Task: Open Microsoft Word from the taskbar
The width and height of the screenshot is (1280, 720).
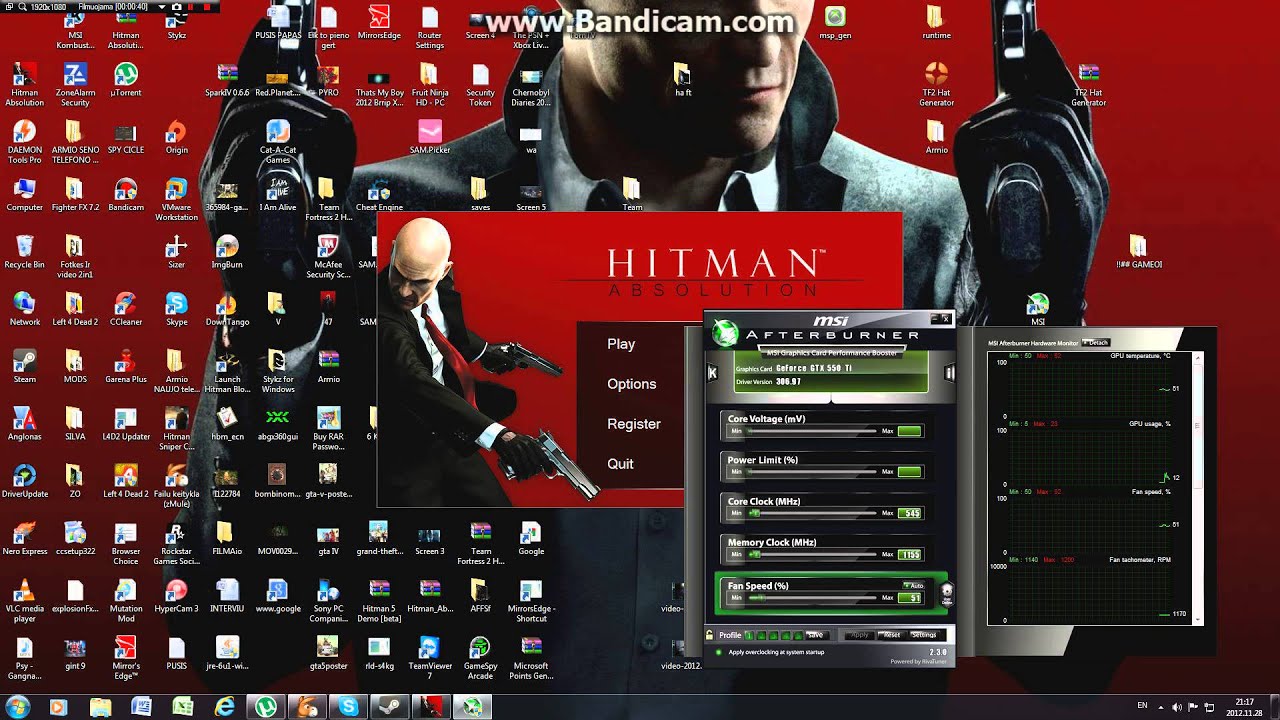Action: (x=141, y=707)
